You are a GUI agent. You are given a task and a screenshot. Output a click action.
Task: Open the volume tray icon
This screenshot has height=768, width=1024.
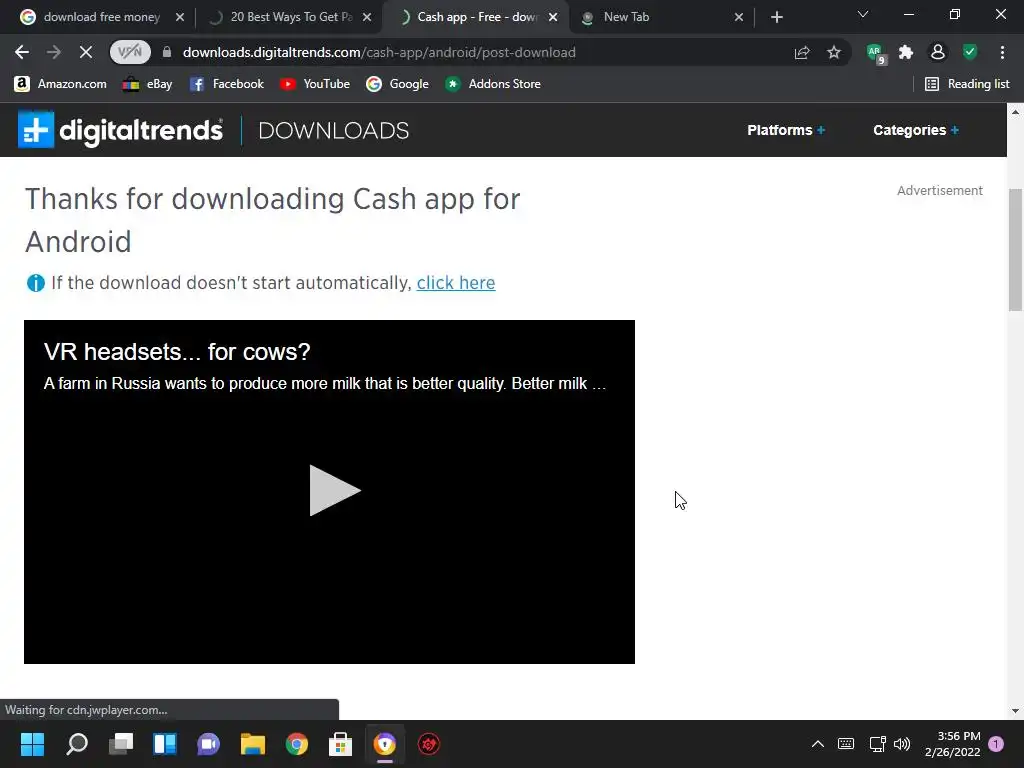pos(902,744)
